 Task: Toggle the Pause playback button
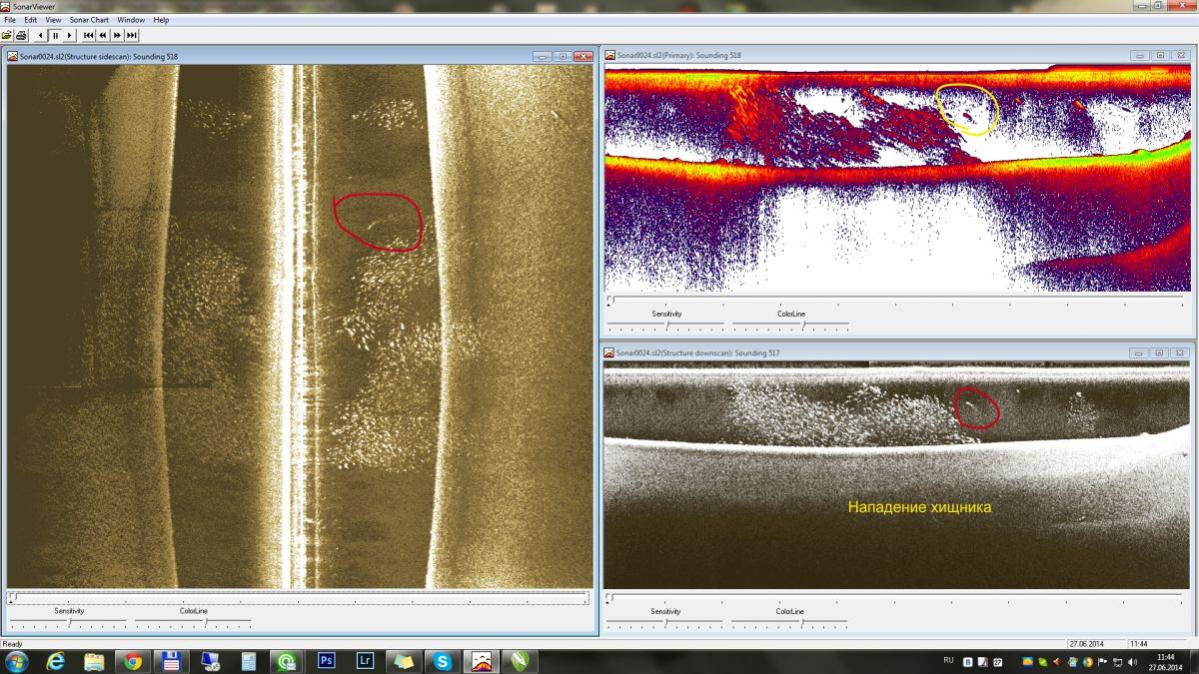point(55,35)
